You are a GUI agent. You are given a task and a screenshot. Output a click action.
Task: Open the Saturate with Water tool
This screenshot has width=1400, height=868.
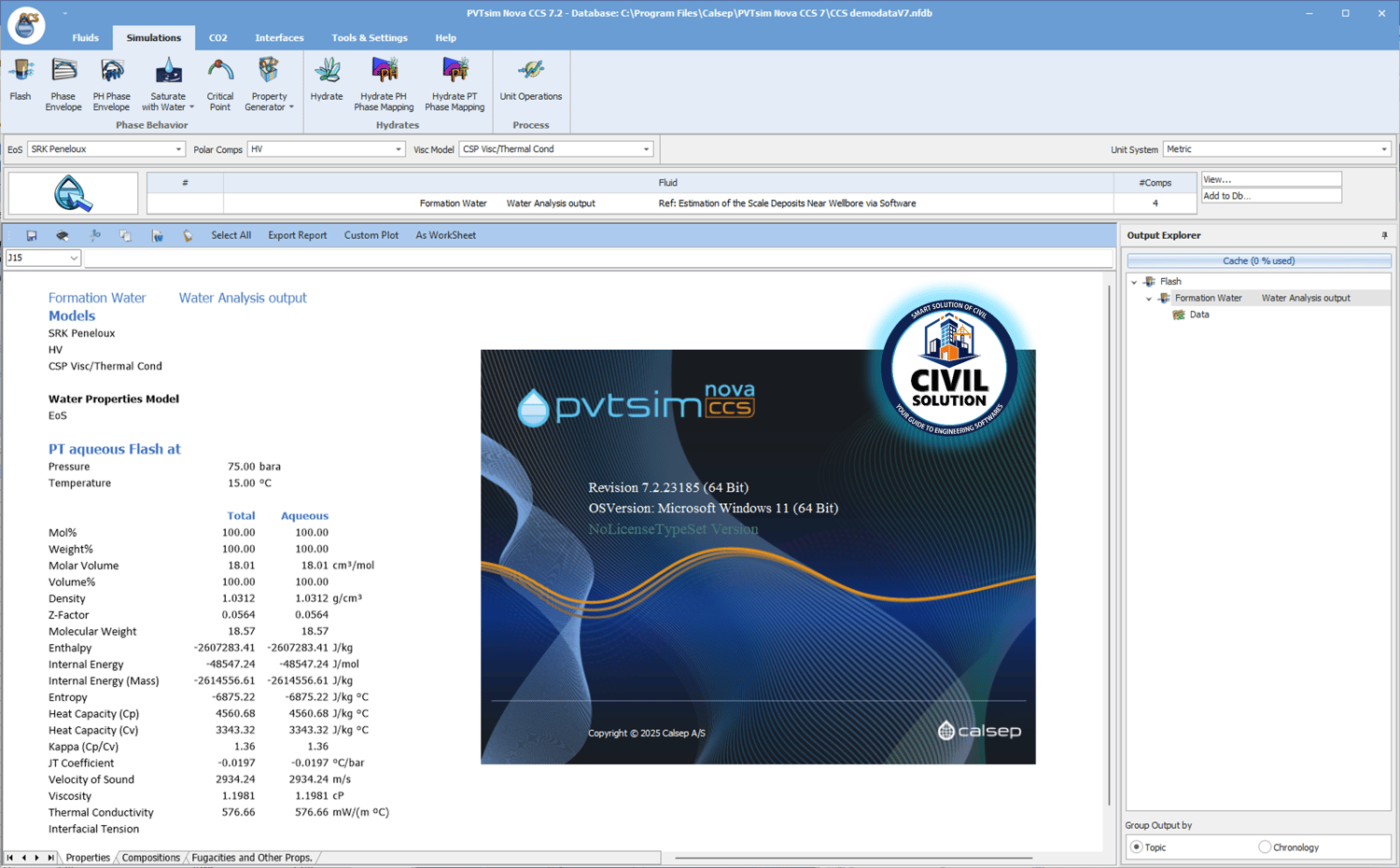coord(168,84)
